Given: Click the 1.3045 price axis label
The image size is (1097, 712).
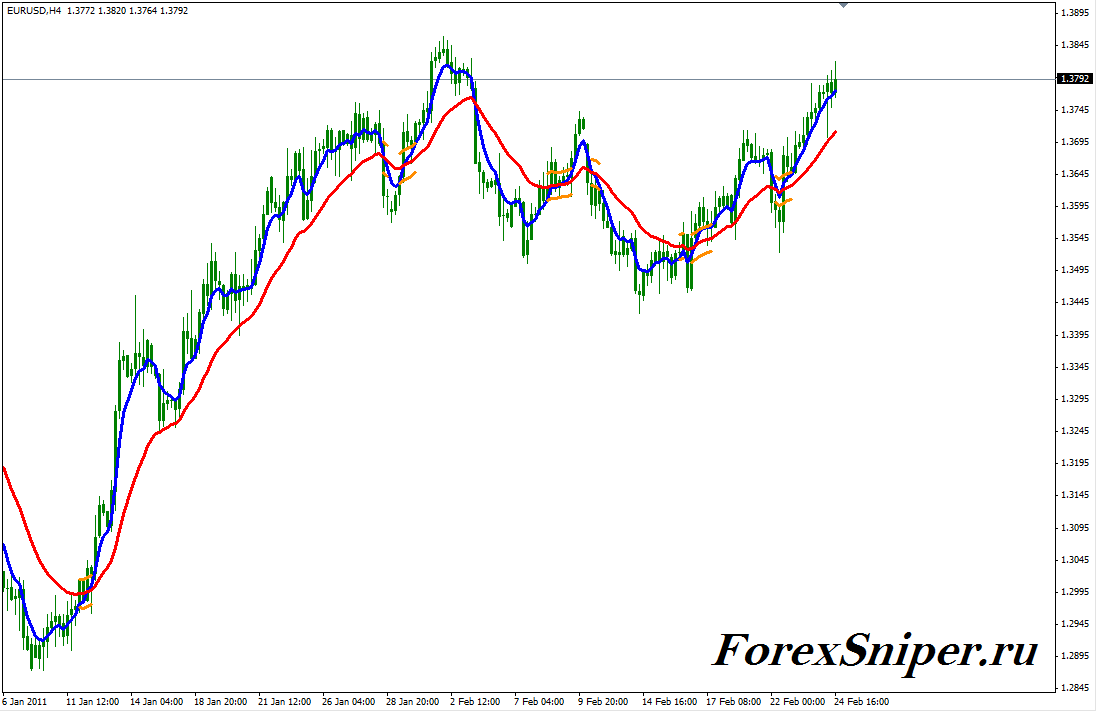Looking at the screenshot, I should click(x=1074, y=560).
